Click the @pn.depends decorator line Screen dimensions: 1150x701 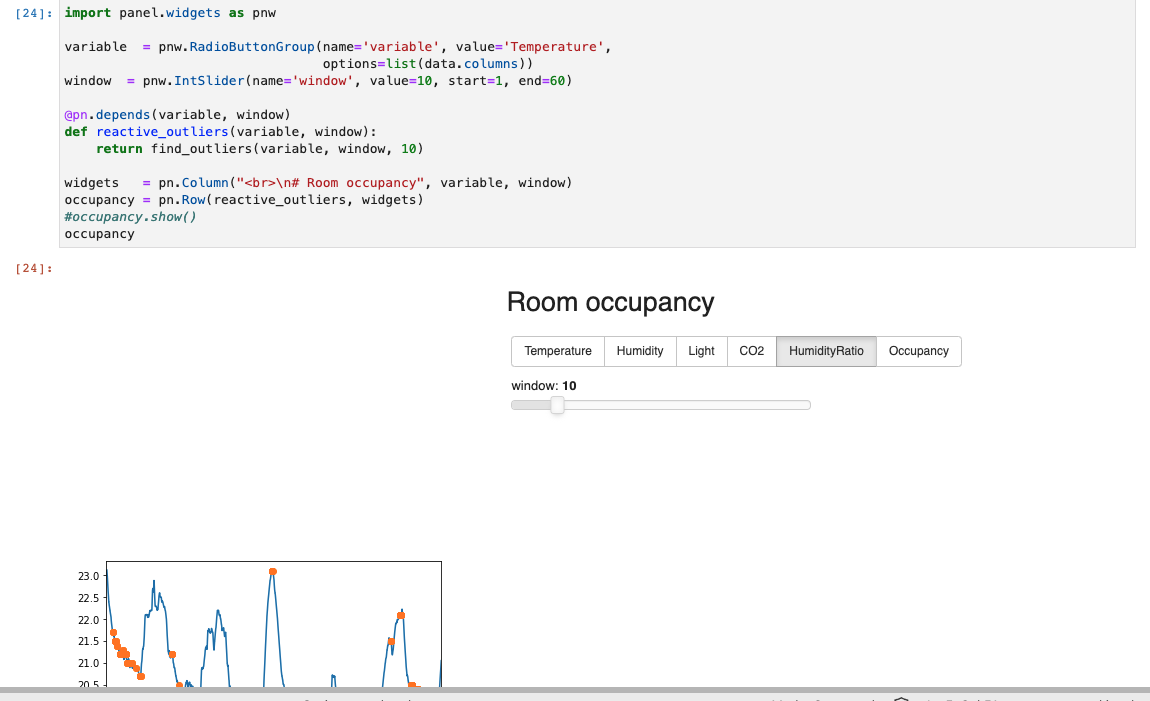tap(121, 114)
